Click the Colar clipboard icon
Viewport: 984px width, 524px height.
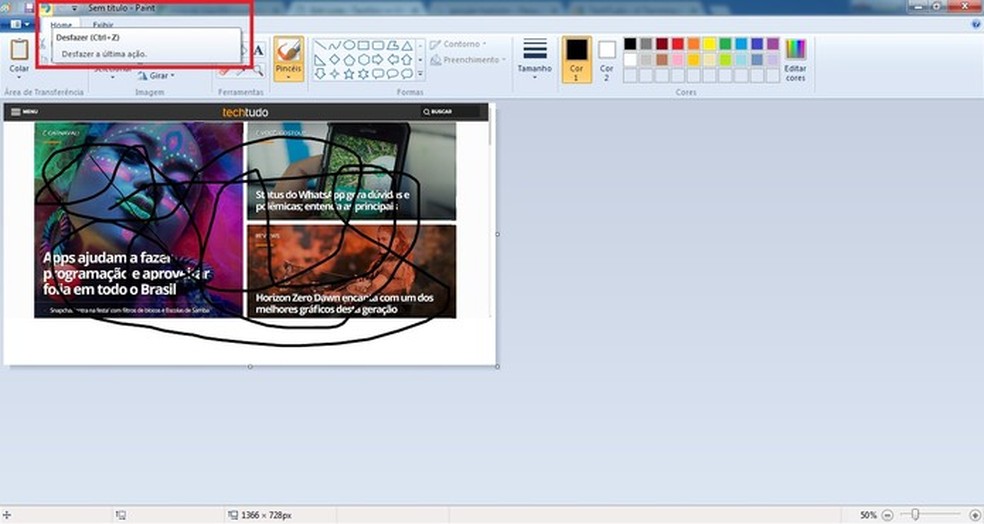[x=19, y=50]
